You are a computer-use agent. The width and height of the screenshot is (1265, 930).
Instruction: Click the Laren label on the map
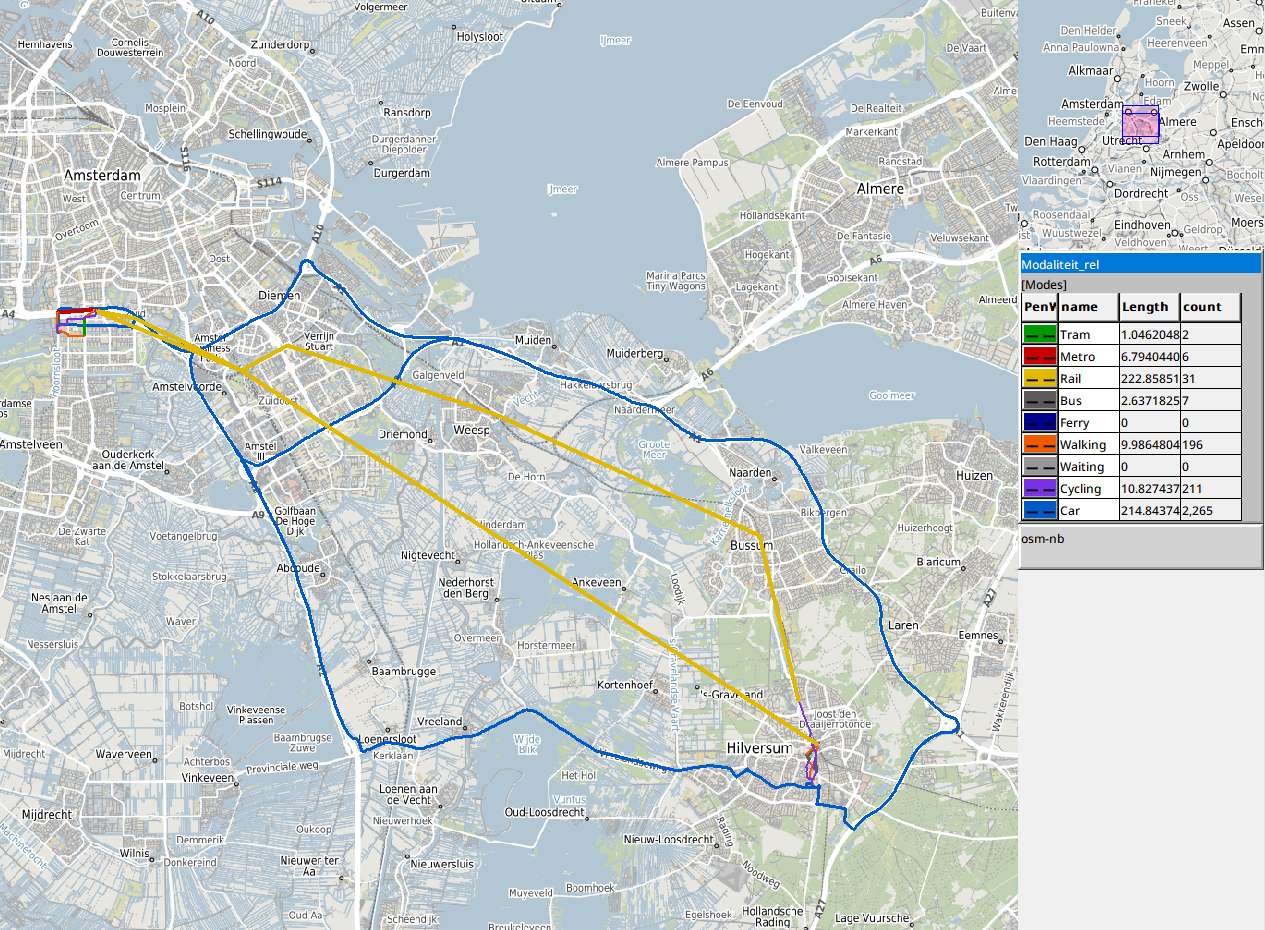(x=903, y=626)
